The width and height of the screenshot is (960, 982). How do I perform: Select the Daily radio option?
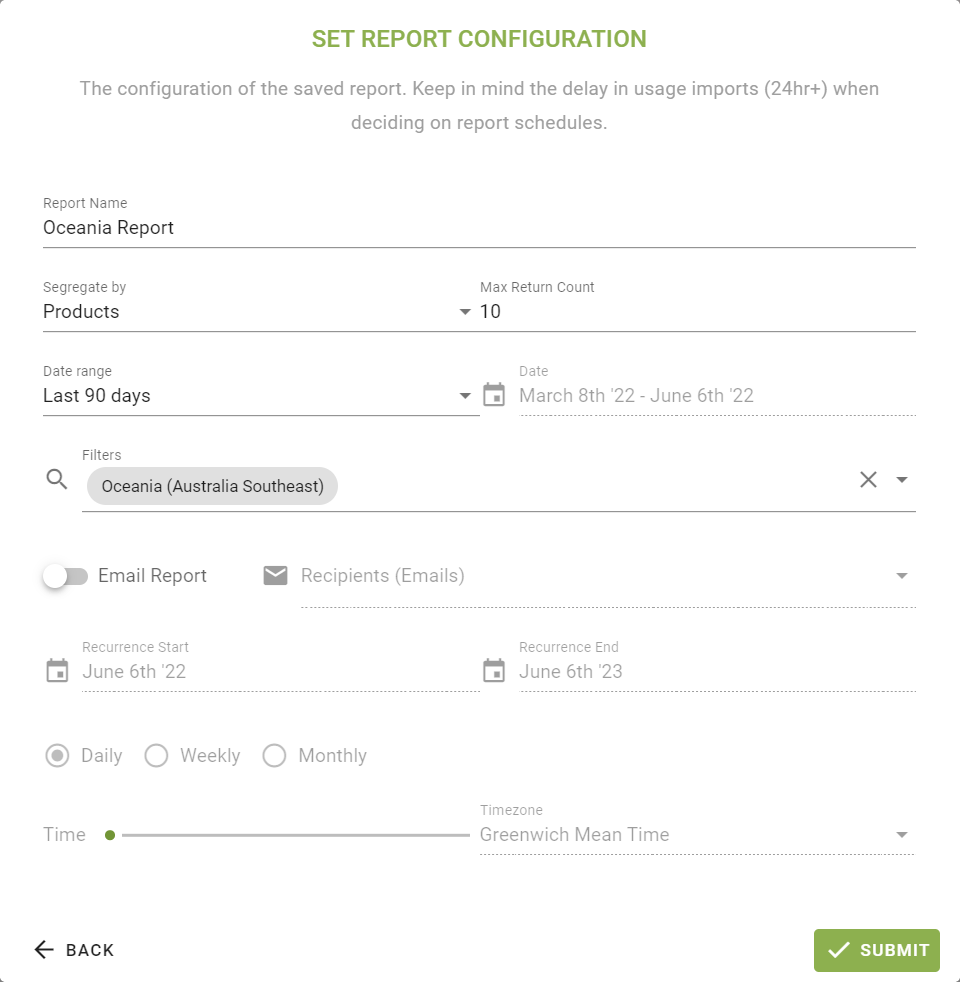[x=58, y=756]
